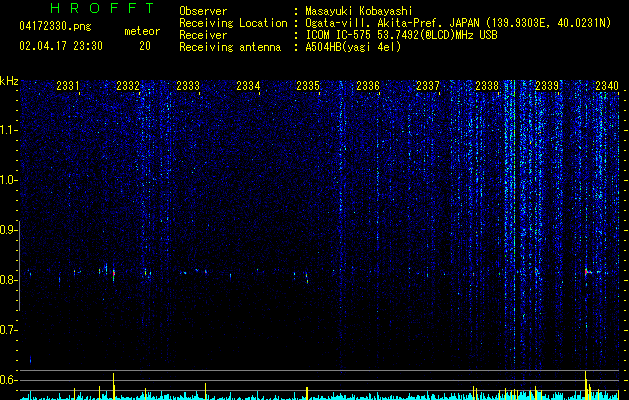The width and height of the screenshot is (629, 400).
Task: Select the Ogata-vill. Akita-Pref. JAPAN location text
Action: point(458,23)
